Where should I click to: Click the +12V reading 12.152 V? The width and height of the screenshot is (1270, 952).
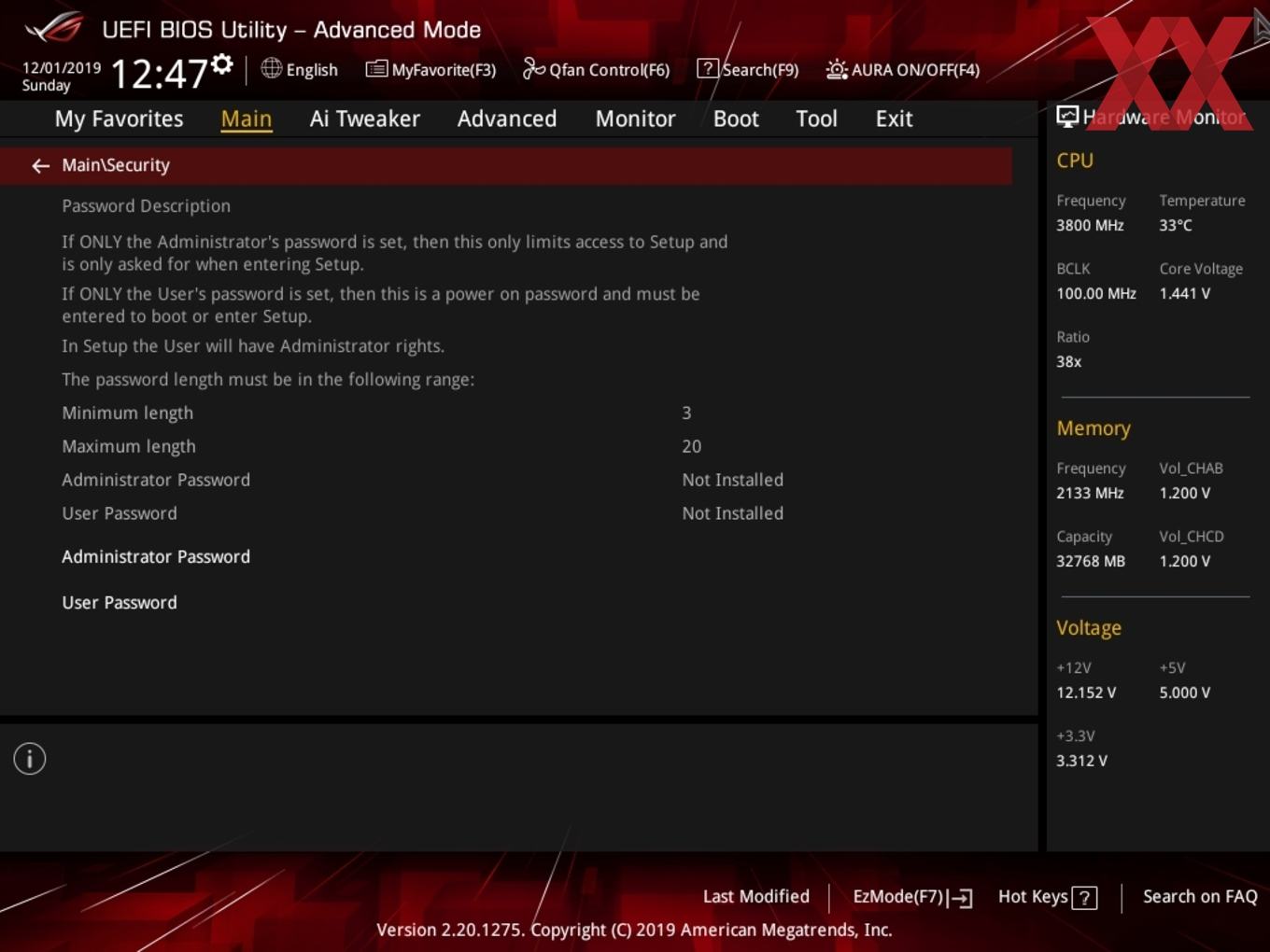coord(1086,693)
